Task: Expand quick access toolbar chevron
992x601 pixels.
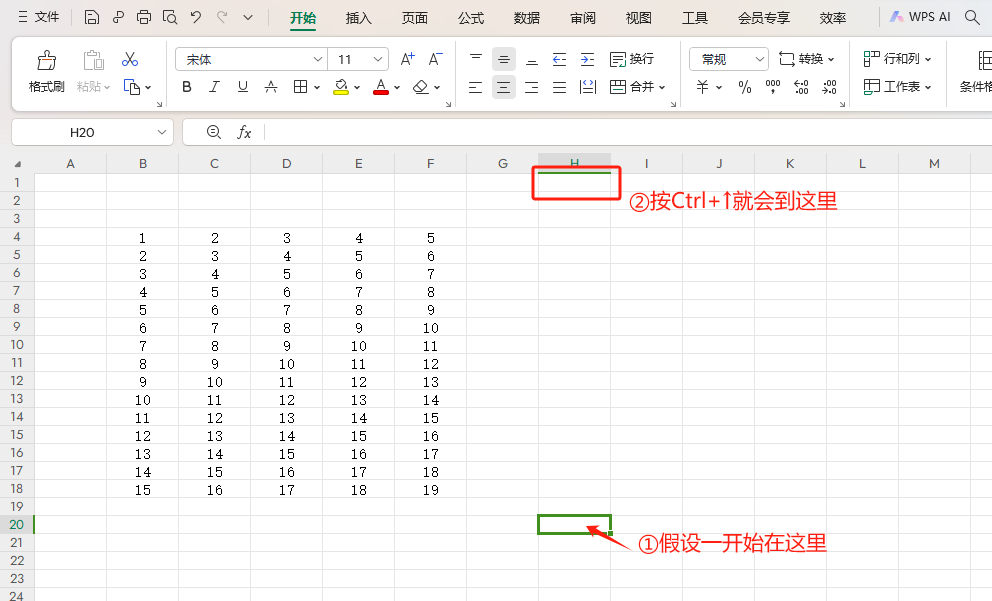Action: pos(248,18)
